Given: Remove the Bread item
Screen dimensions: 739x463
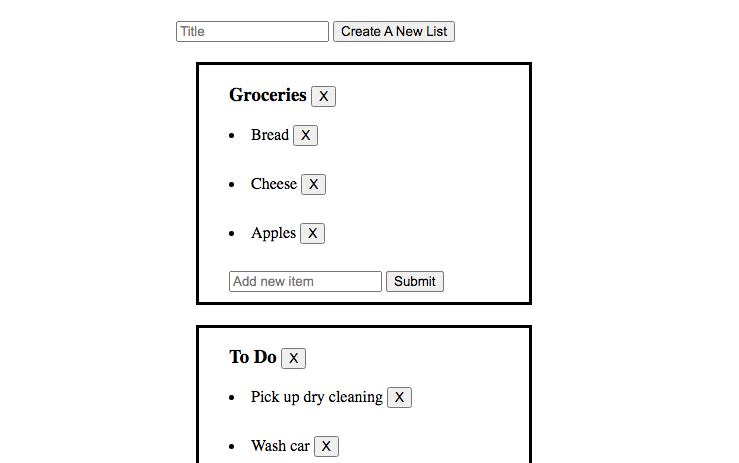Looking at the screenshot, I should [305, 135].
